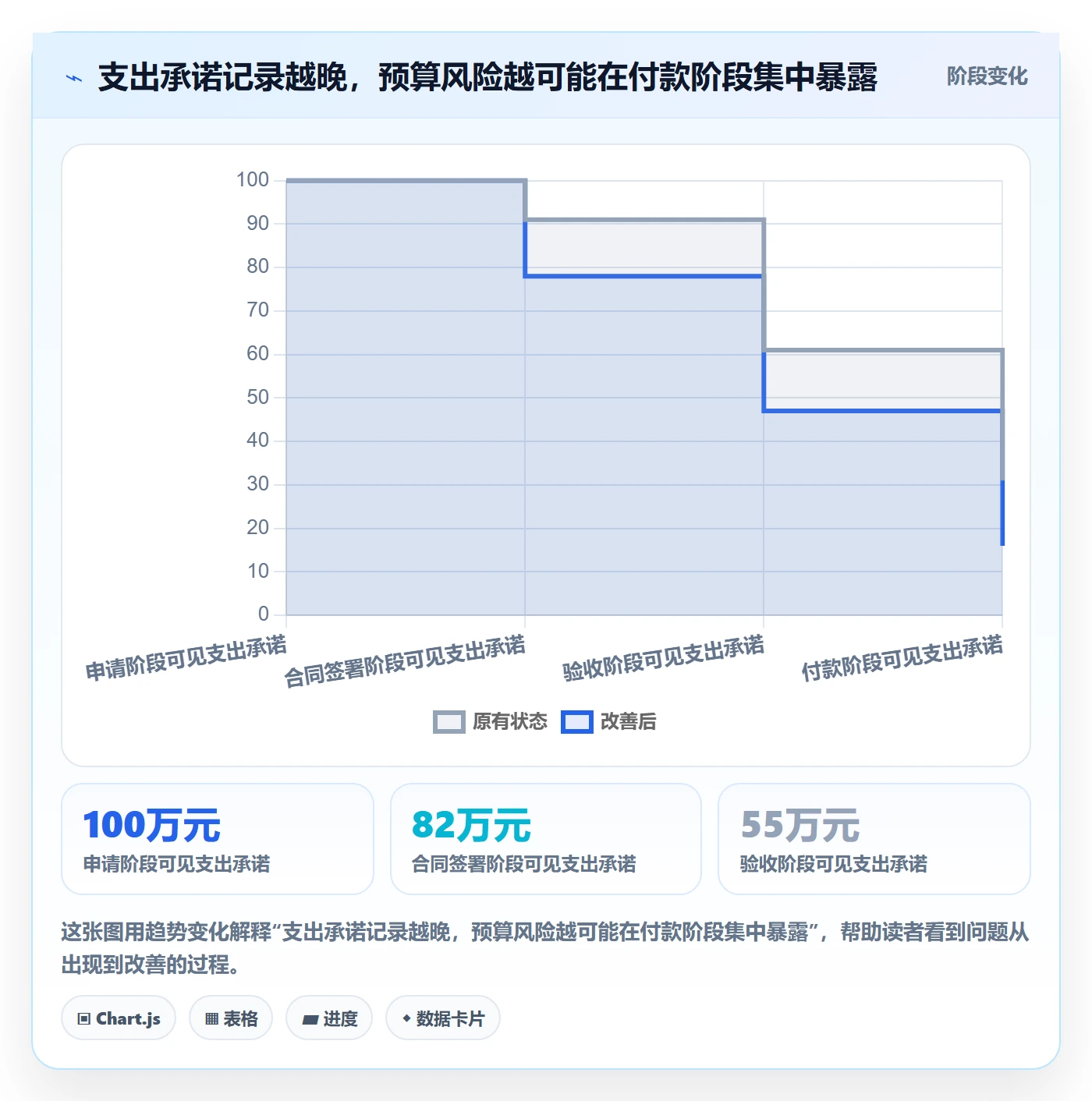Image resolution: width=1092 pixels, height=1101 pixels.
Task: Select the 进度 tag chip
Action: click(x=329, y=1018)
